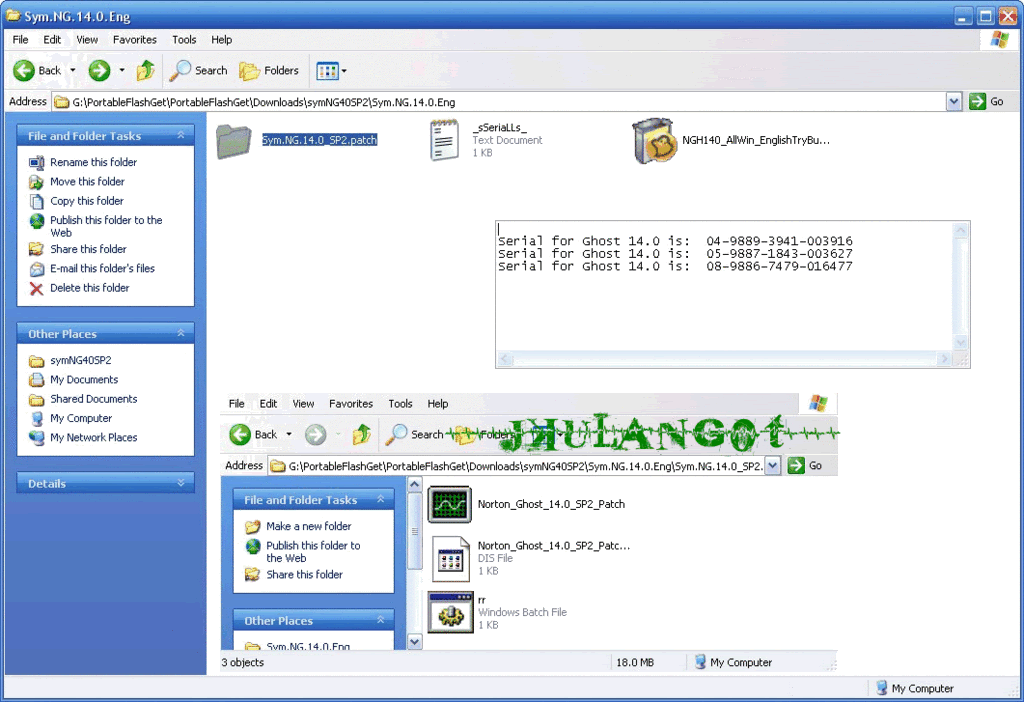Click the "3 objects" text in the inner status bar
This screenshot has height=702, width=1024.
pyautogui.click(x=242, y=662)
